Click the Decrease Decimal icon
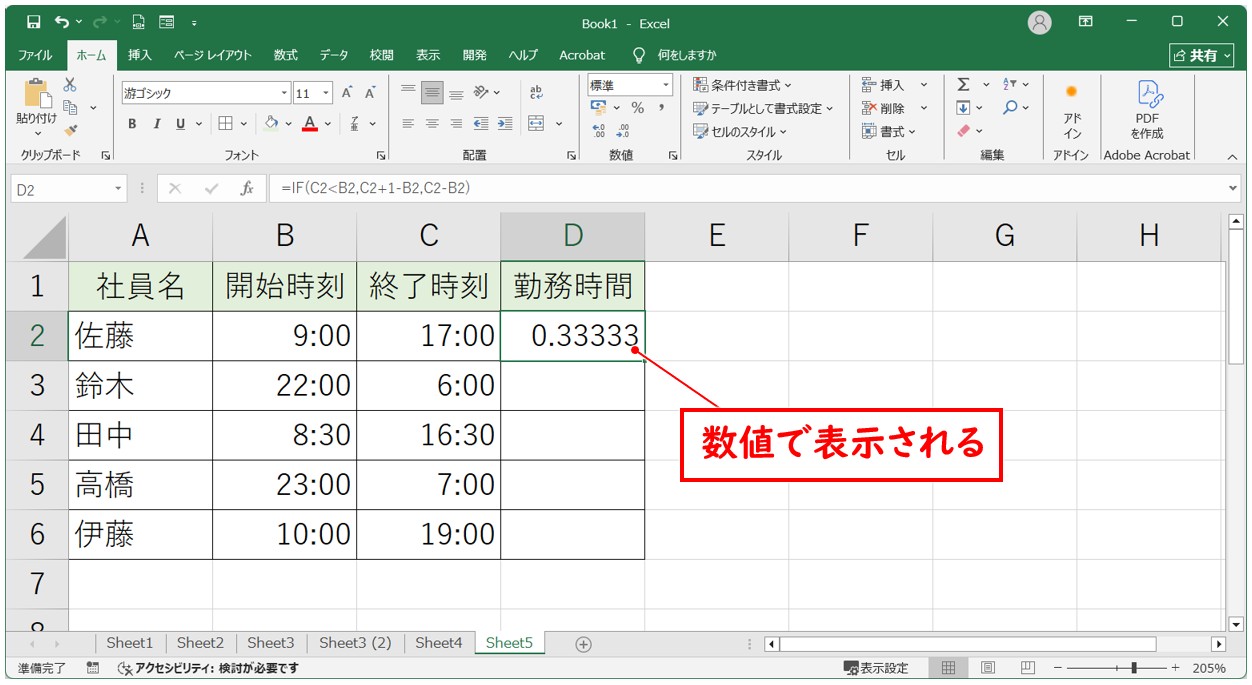1252x685 pixels. coord(623,131)
